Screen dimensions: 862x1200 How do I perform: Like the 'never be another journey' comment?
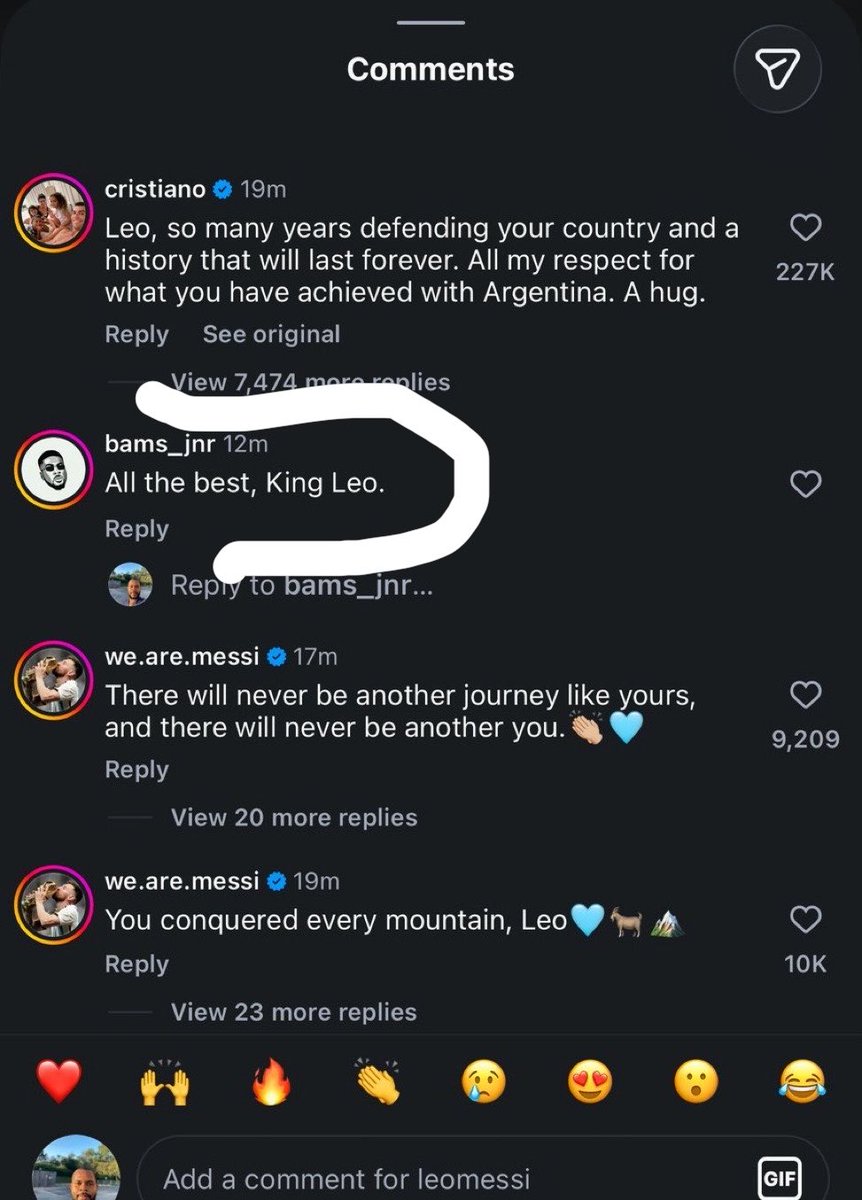[806, 694]
